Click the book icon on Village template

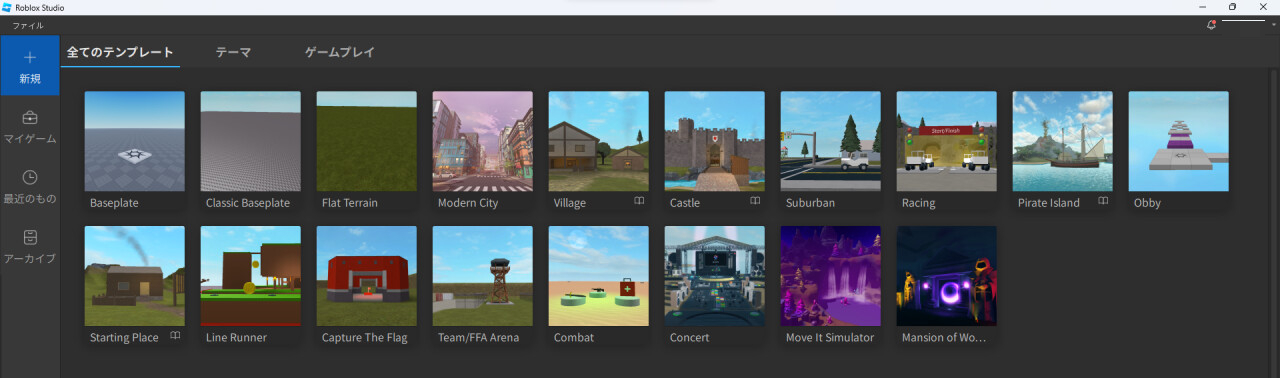(639, 201)
